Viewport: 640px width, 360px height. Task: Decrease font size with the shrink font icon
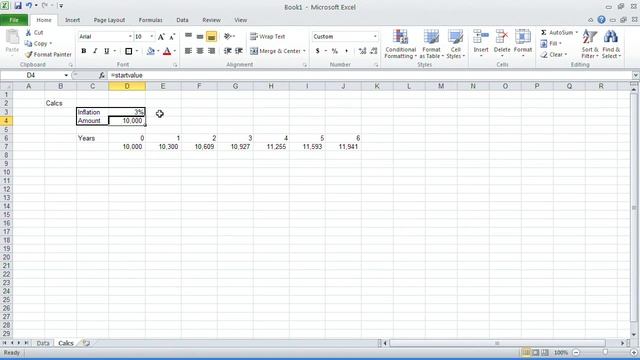172,37
